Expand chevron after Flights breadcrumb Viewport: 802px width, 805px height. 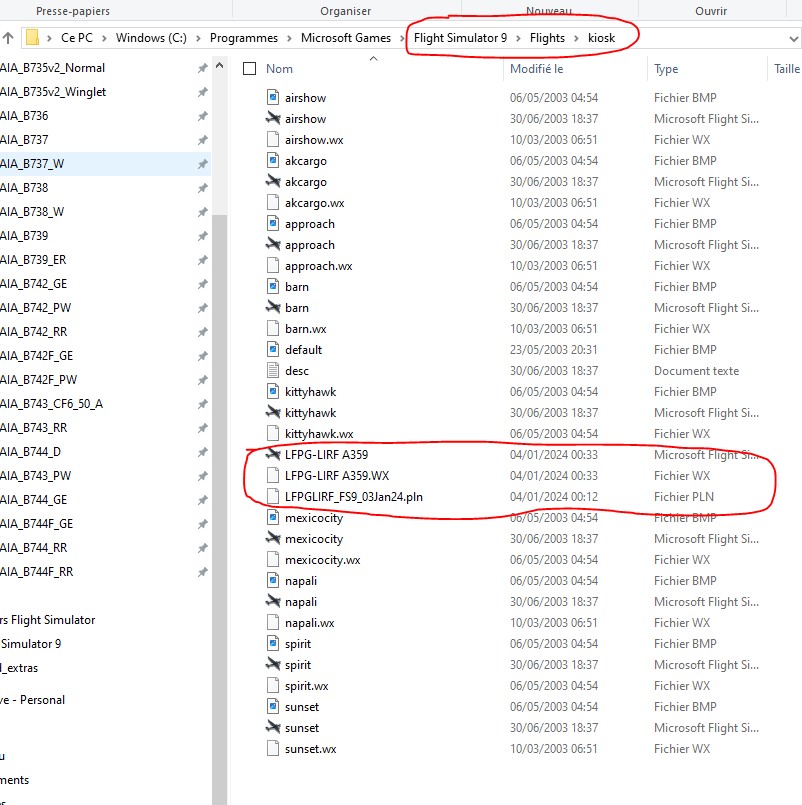coord(576,38)
